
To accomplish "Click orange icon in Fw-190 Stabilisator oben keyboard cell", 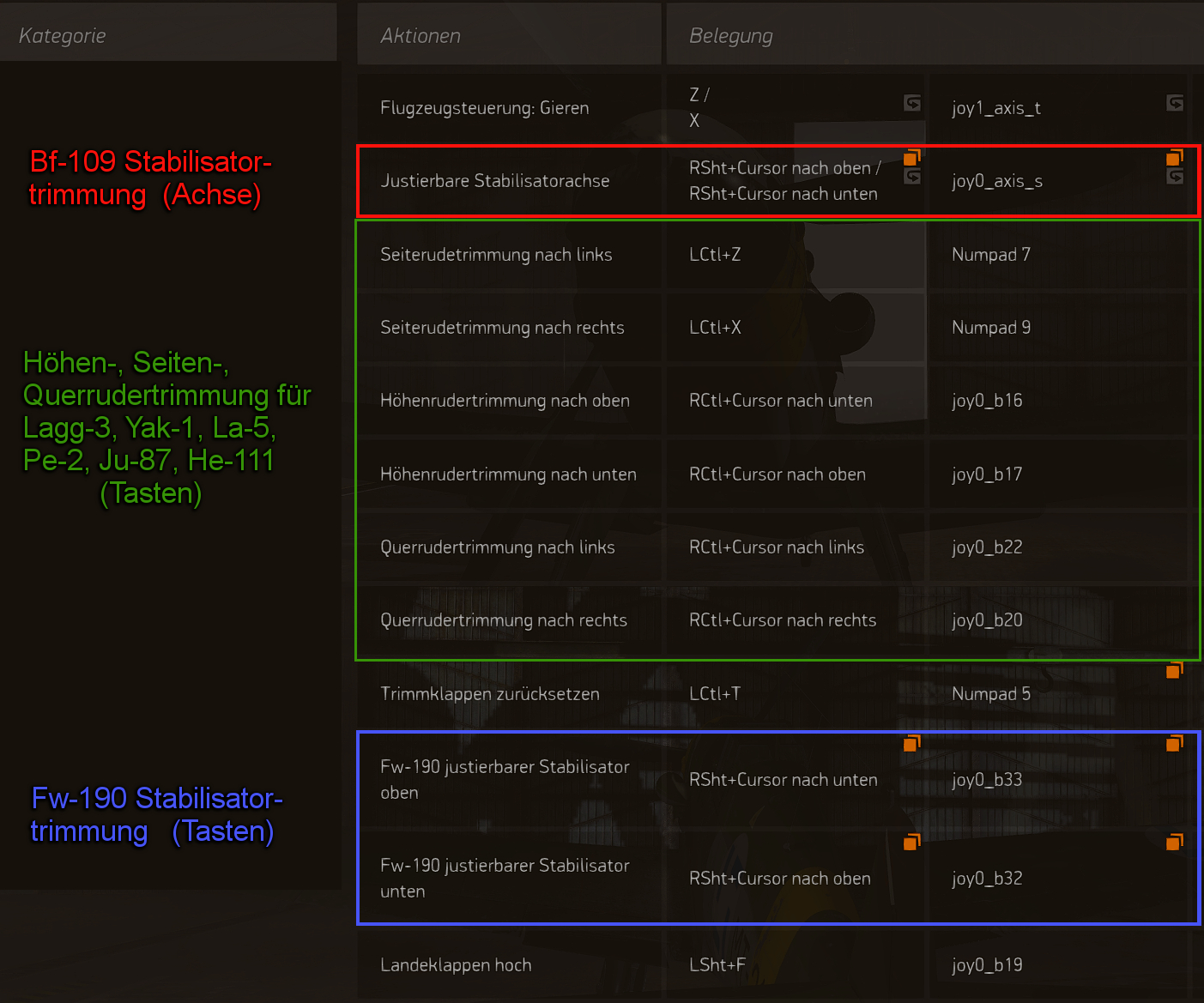I will tap(912, 743).
